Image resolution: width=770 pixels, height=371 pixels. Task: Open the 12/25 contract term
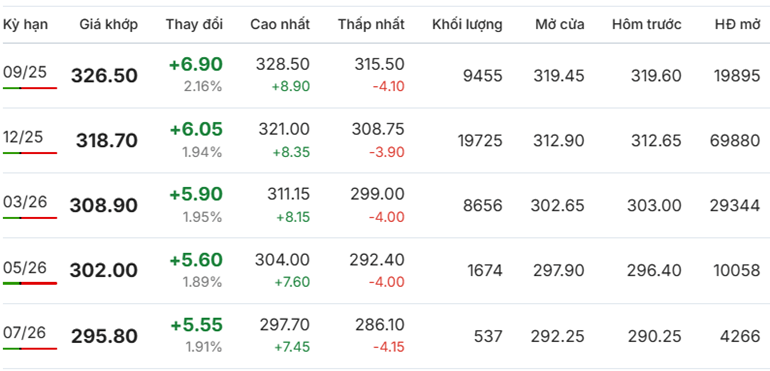(23, 137)
